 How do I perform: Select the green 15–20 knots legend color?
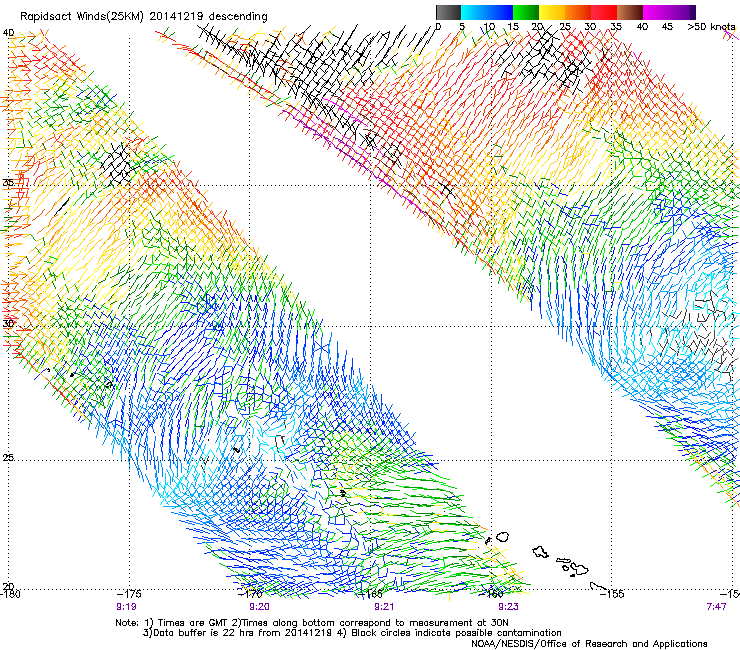(526, 12)
